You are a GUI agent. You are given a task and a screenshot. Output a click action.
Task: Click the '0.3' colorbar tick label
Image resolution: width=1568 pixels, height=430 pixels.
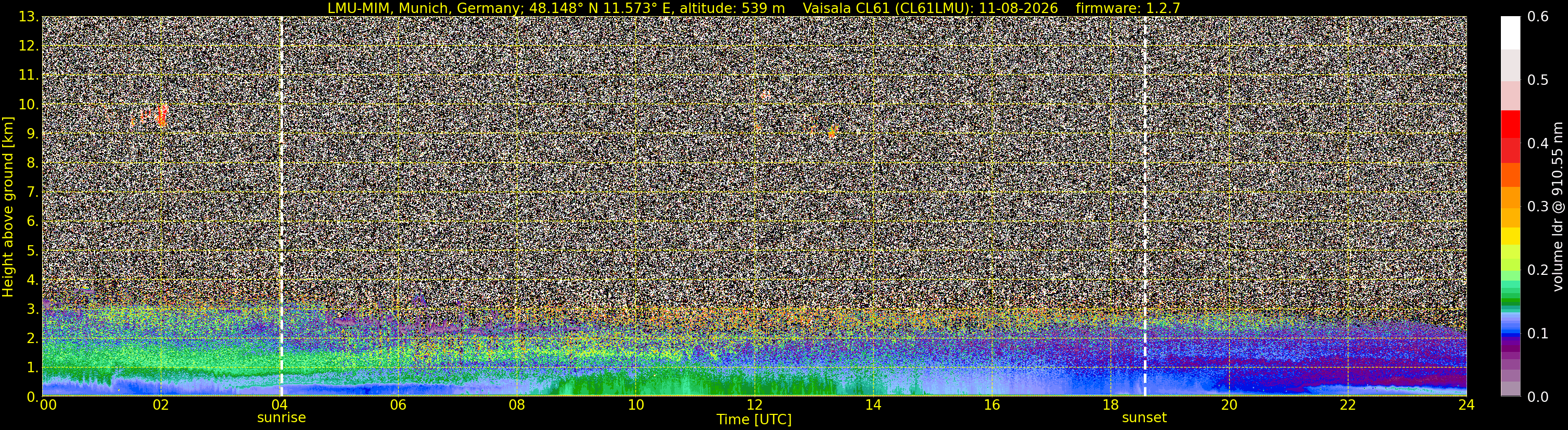(x=1538, y=207)
